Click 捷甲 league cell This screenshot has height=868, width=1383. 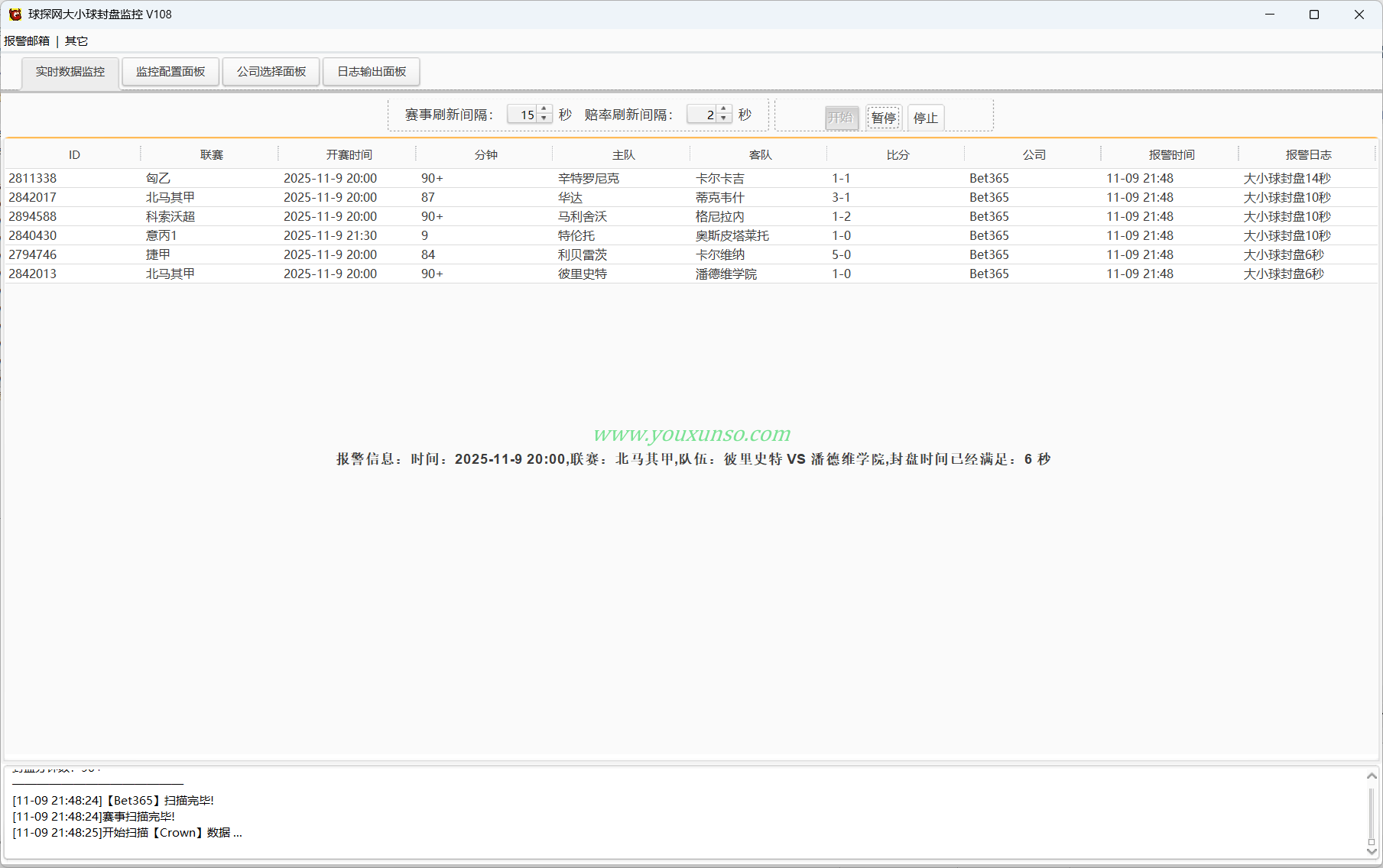tap(158, 254)
